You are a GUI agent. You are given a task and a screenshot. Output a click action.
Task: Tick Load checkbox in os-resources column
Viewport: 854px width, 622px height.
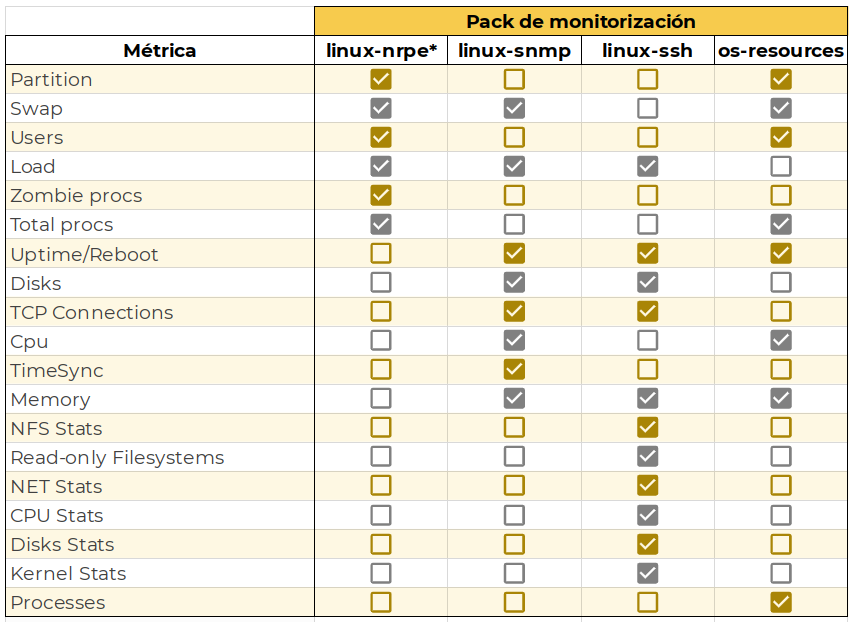point(781,166)
